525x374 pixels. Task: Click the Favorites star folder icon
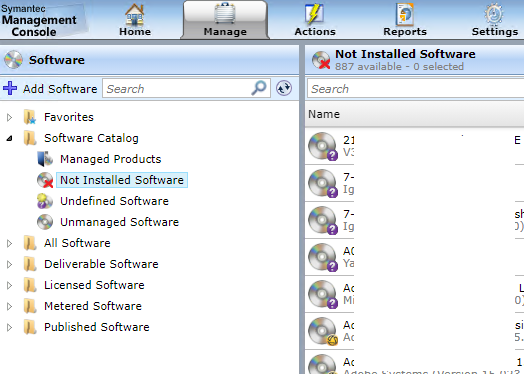coord(30,117)
